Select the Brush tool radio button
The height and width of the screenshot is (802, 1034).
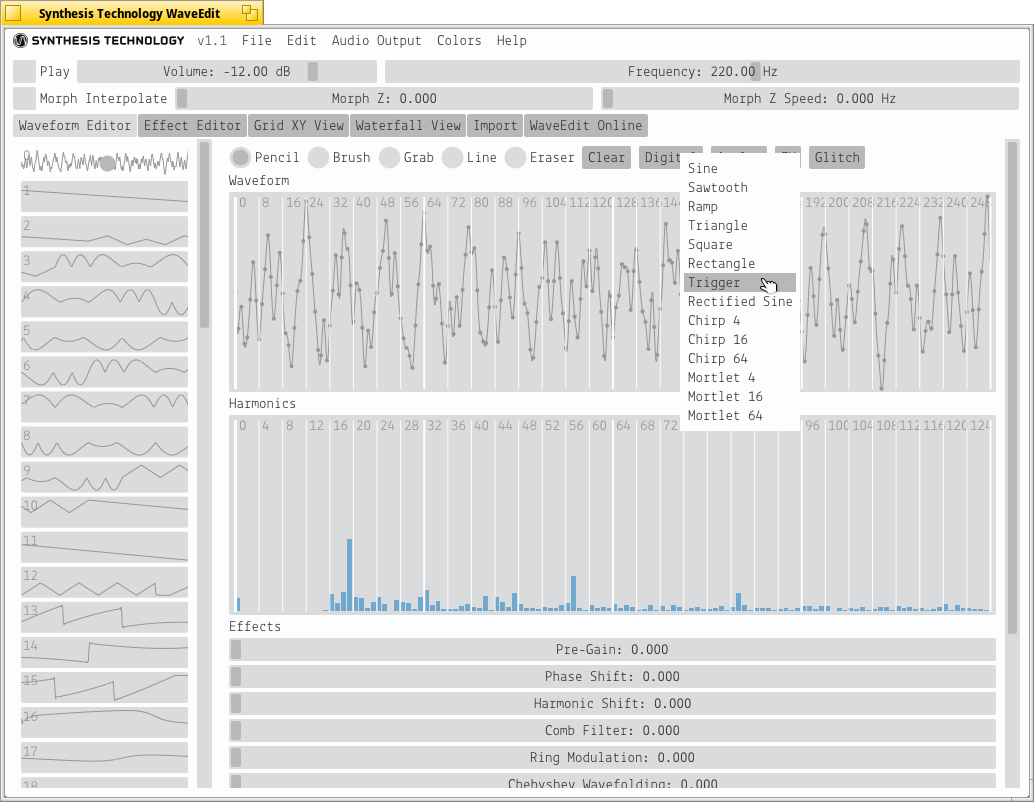[x=319, y=158]
